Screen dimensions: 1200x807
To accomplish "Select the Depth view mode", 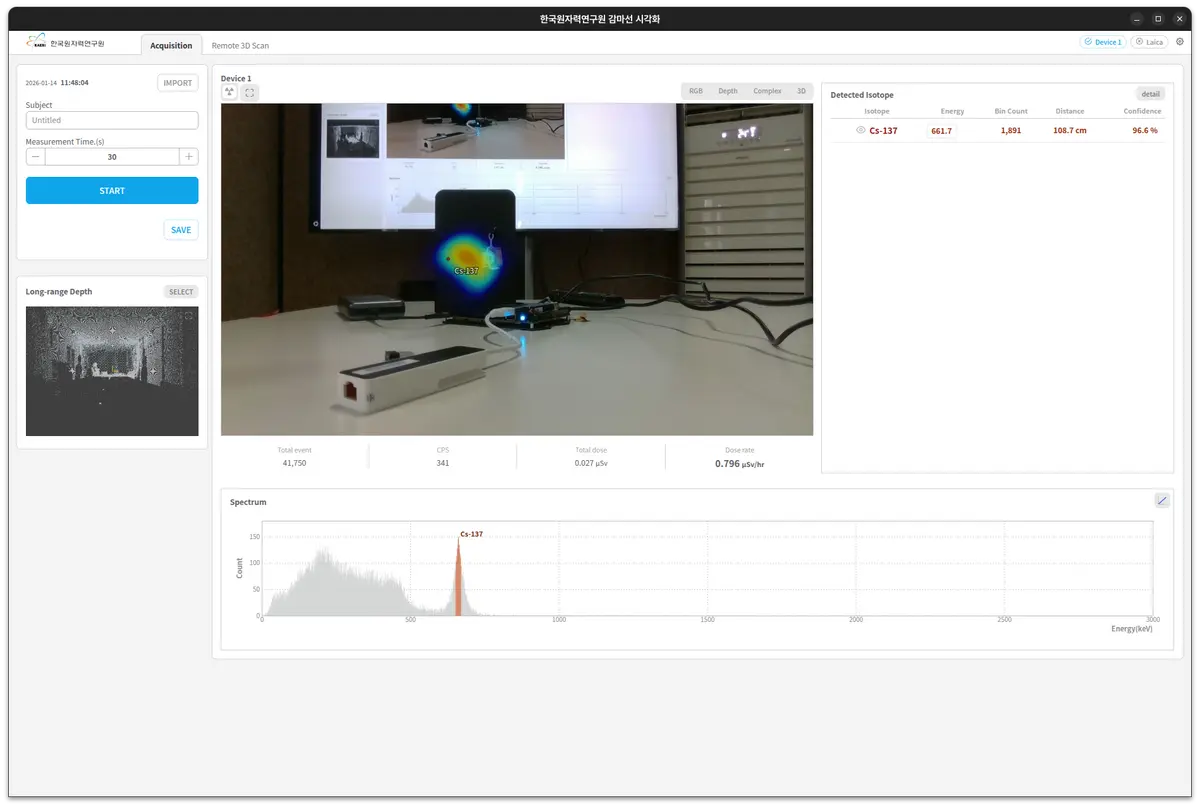I will pos(727,91).
